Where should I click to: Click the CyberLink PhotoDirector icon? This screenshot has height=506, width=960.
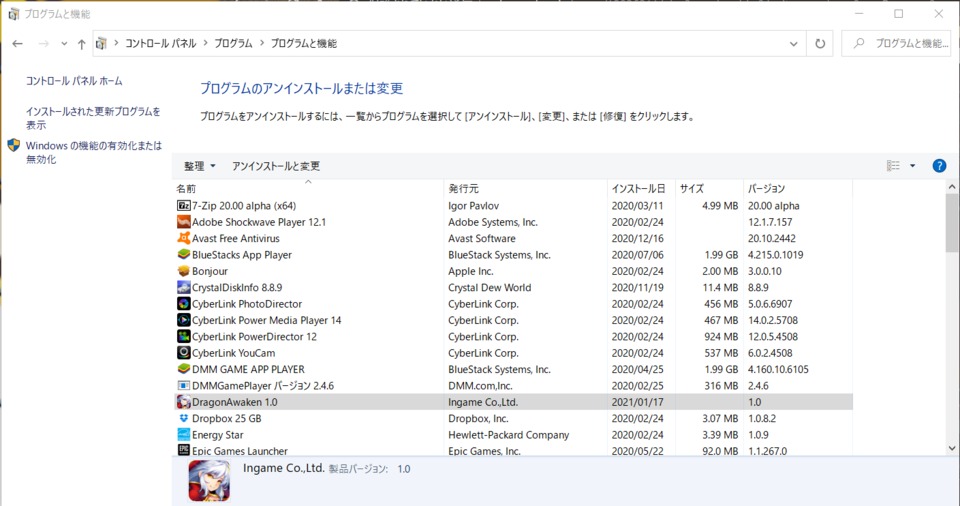coord(183,303)
